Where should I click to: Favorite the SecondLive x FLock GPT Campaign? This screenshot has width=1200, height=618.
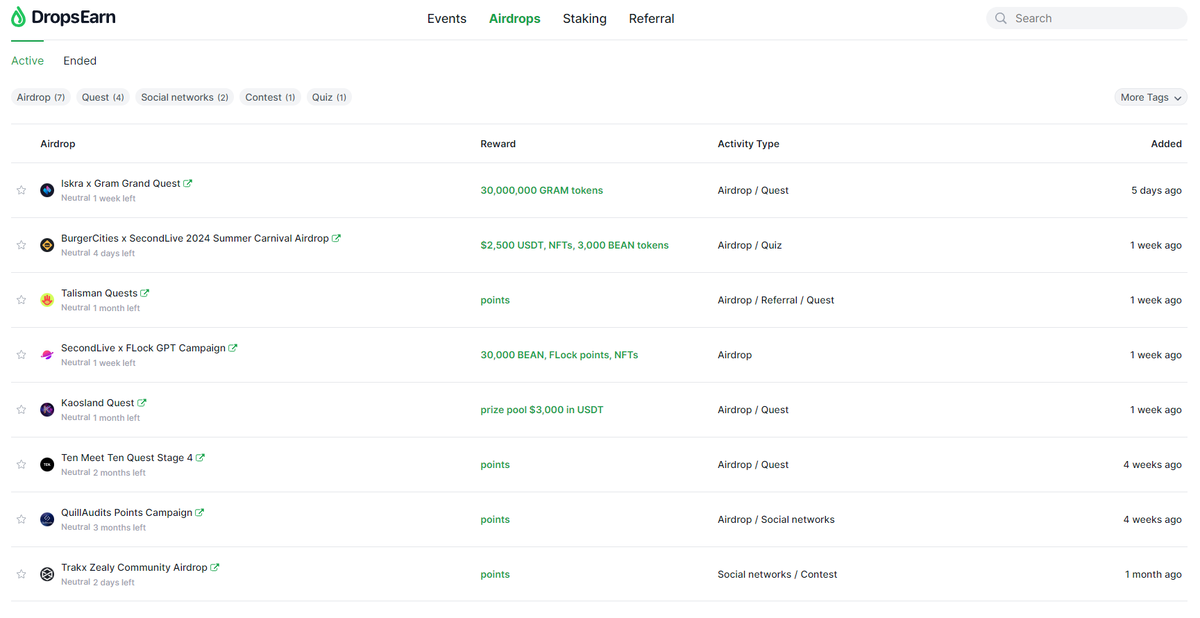point(21,355)
